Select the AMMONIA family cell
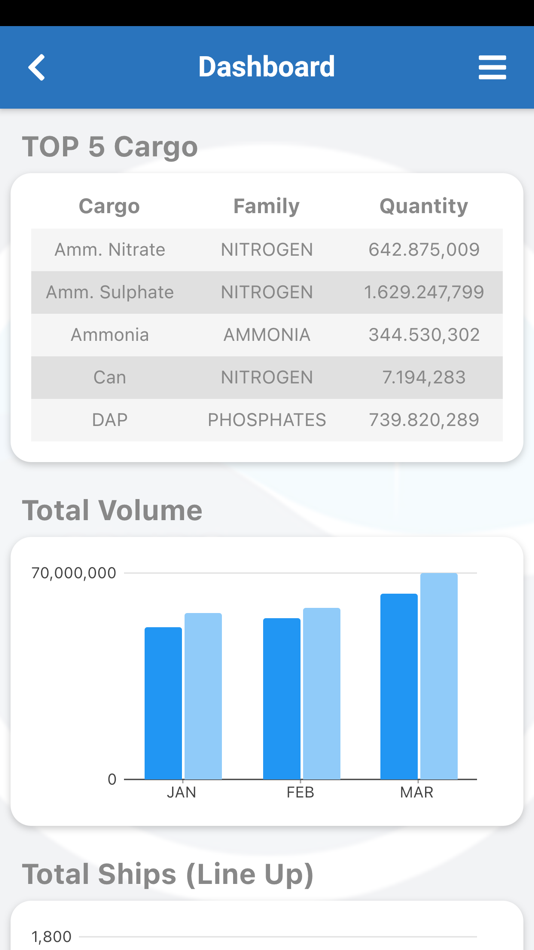This screenshot has width=534, height=950. point(267,334)
